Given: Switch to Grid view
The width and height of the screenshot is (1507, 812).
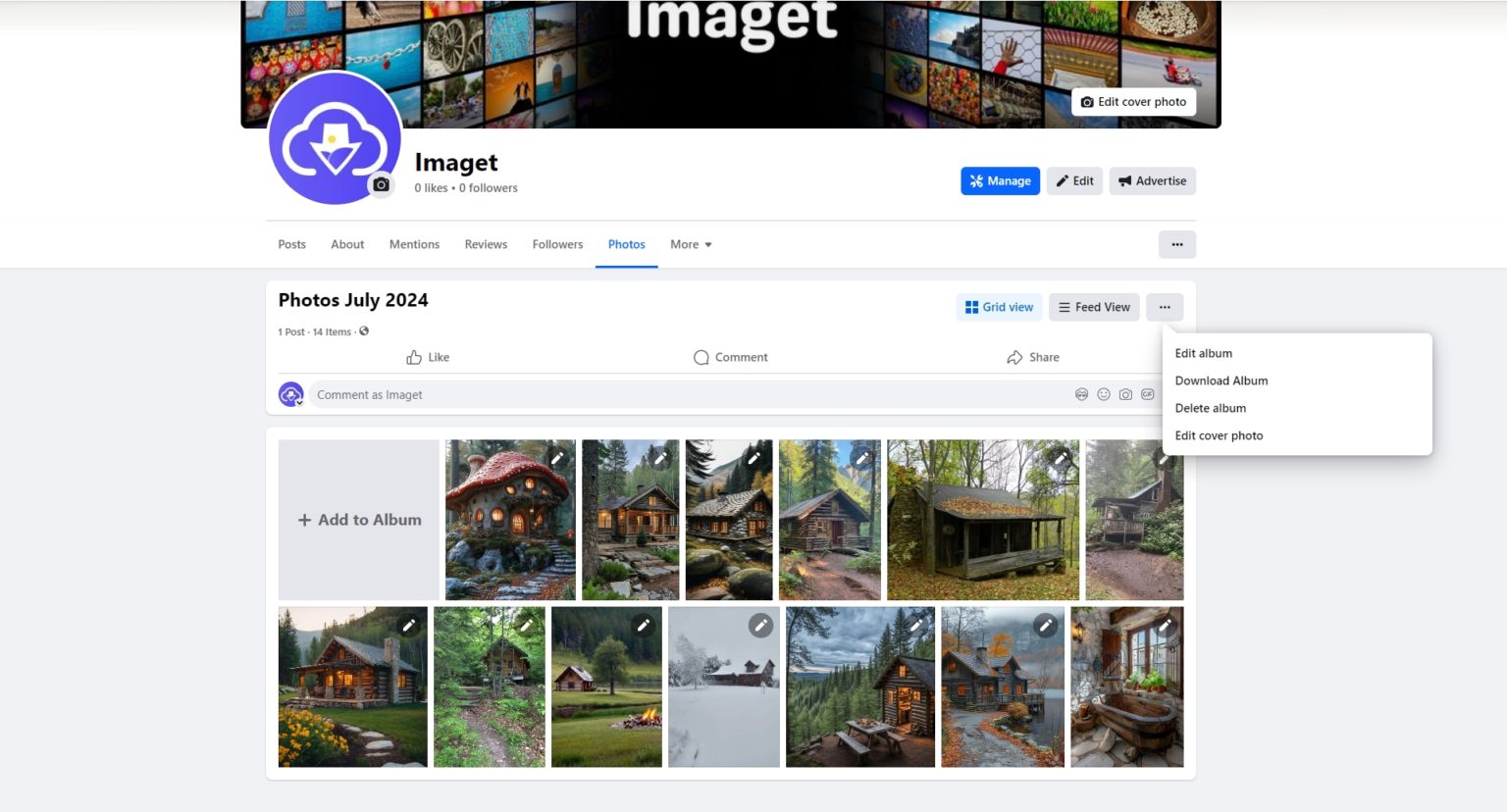Looking at the screenshot, I should (x=999, y=307).
